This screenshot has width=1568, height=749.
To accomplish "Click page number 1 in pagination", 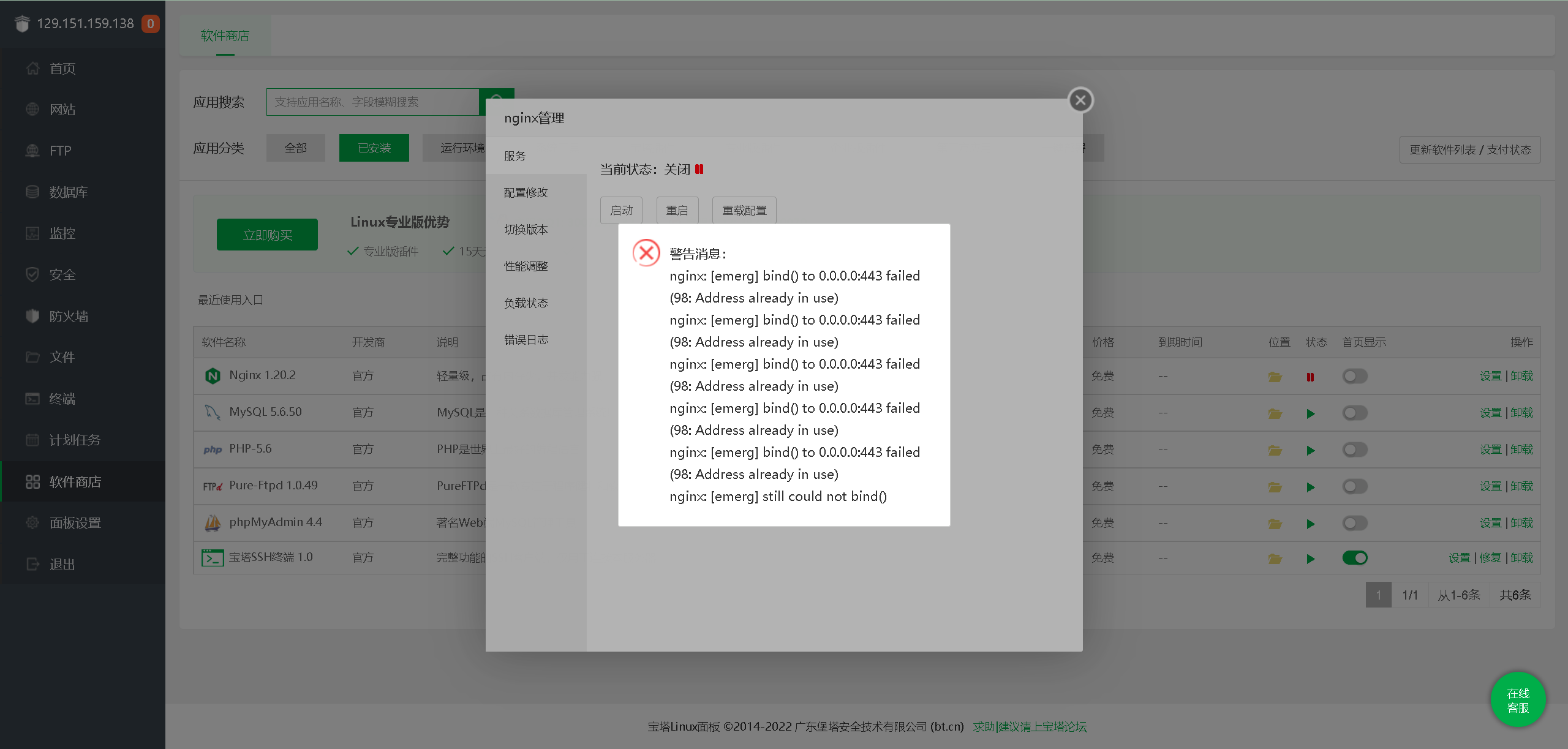I will [1379, 595].
